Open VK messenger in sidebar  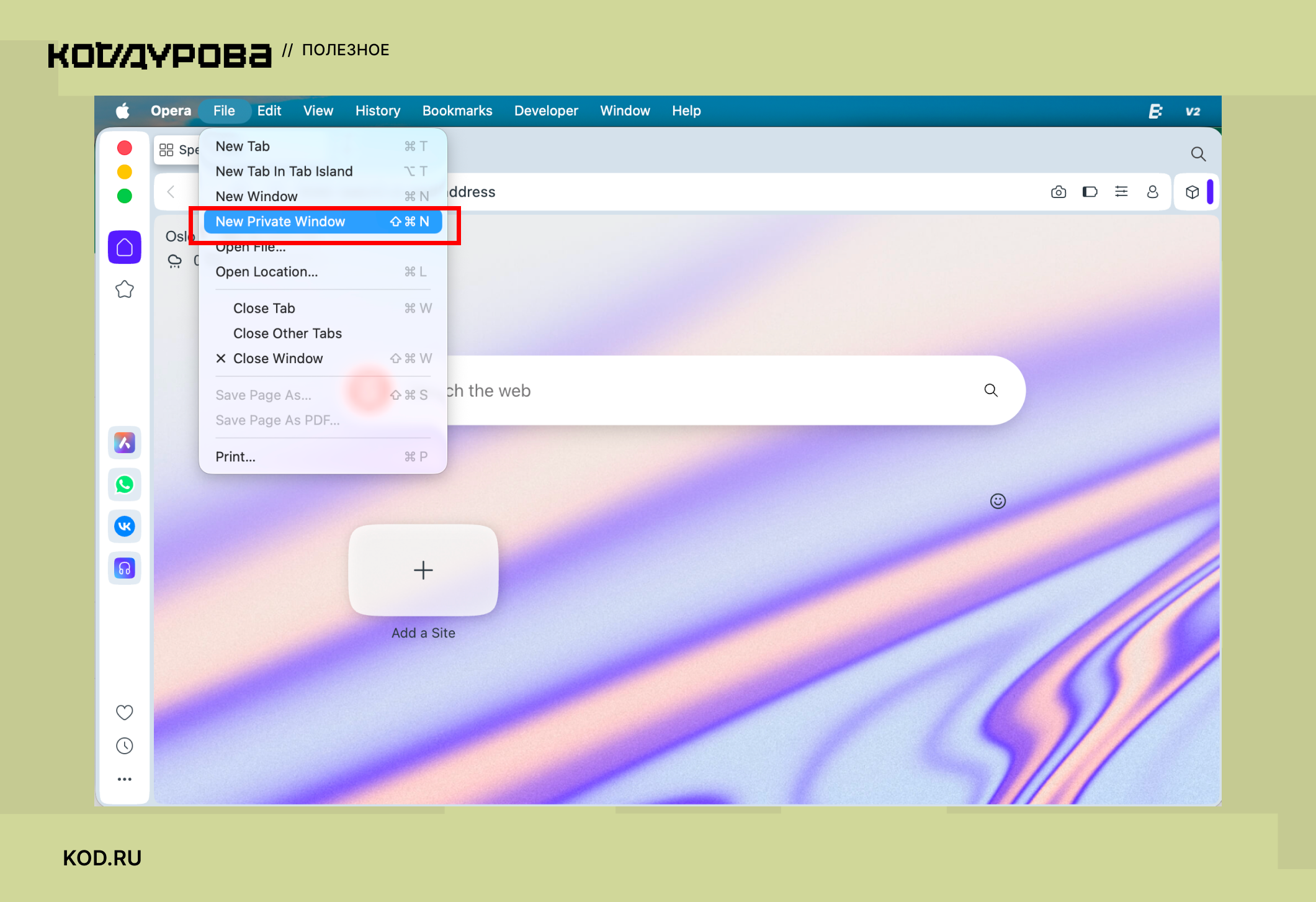(x=125, y=526)
